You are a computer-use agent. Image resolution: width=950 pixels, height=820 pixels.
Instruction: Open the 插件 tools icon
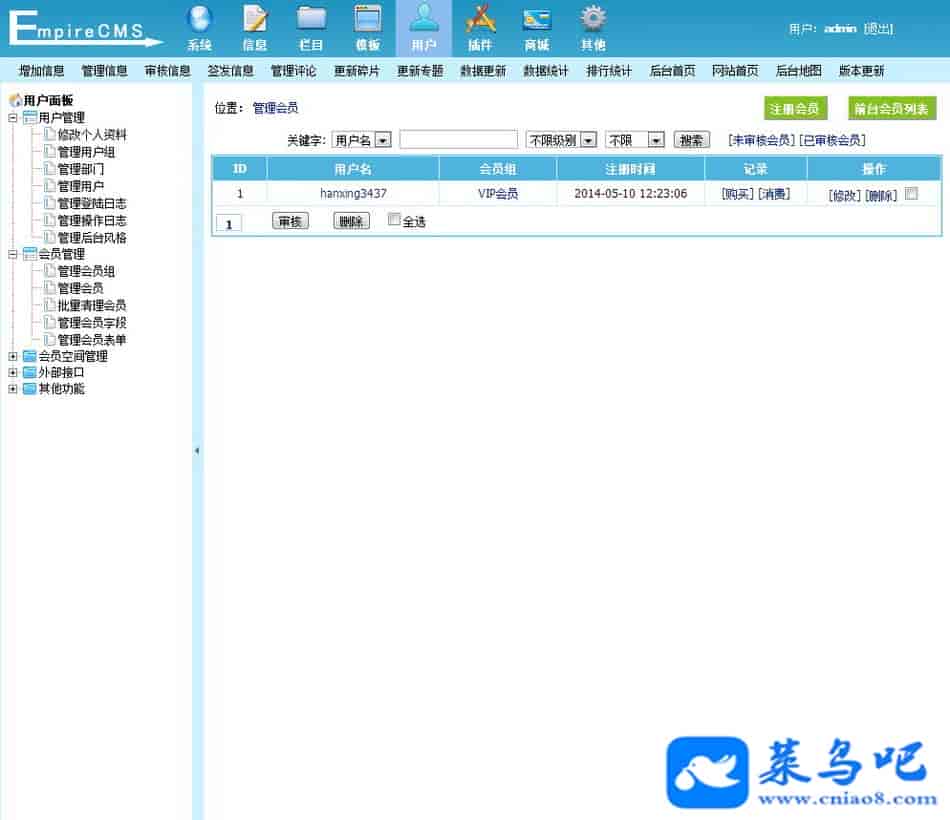click(480, 20)
